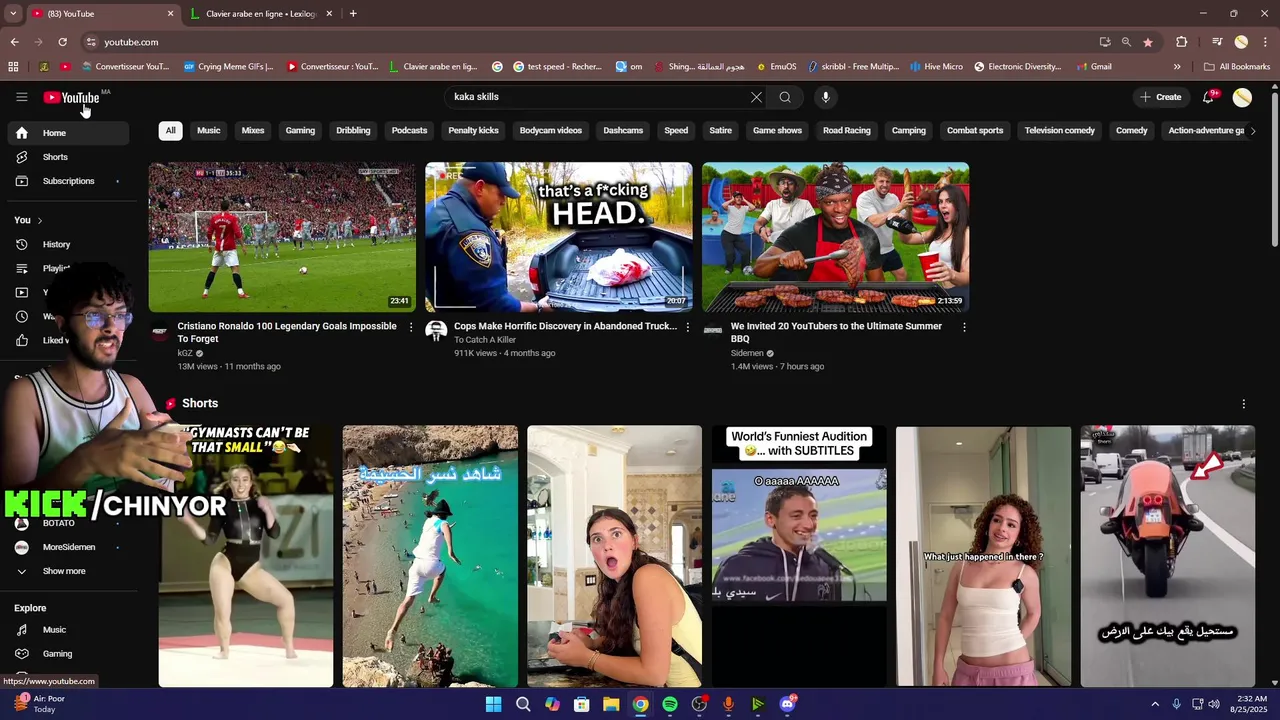Open the notifications bell

click(x=1208, y=97)
